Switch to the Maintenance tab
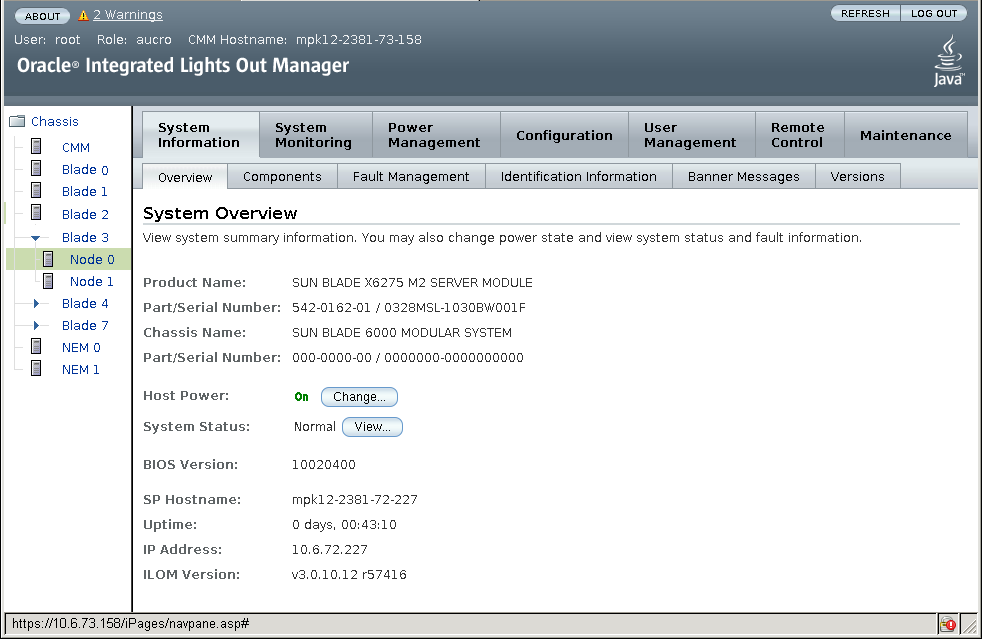Image resolution: width=982 pixels, height=639 pixels. click(x=906, y=135)
